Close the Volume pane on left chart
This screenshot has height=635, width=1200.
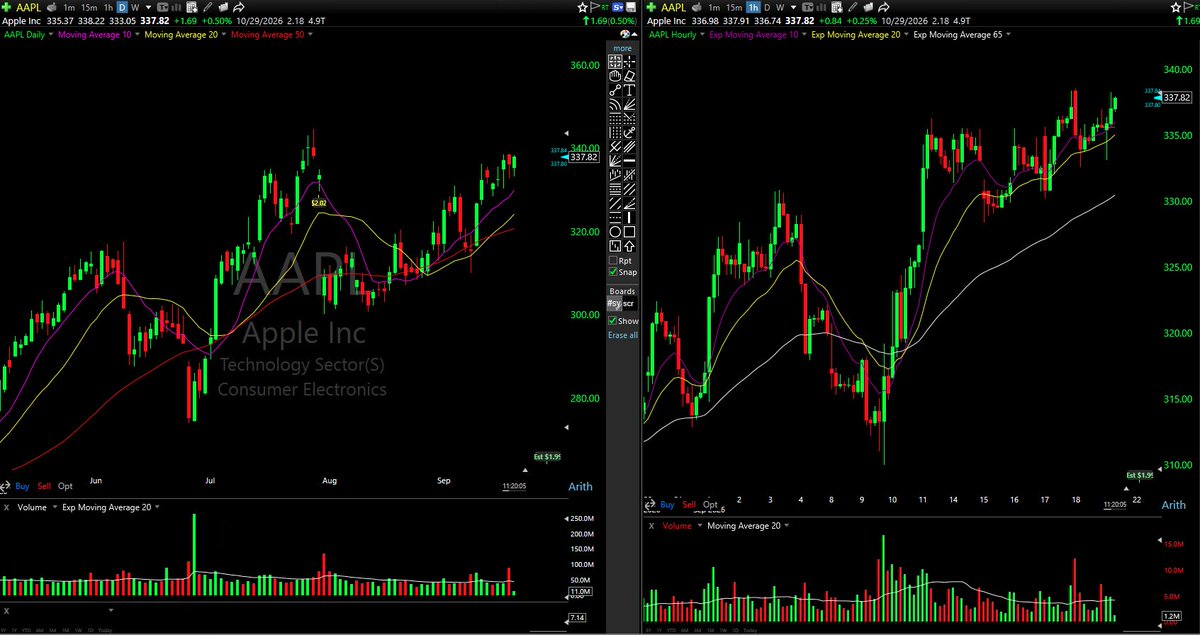(7, 507)
